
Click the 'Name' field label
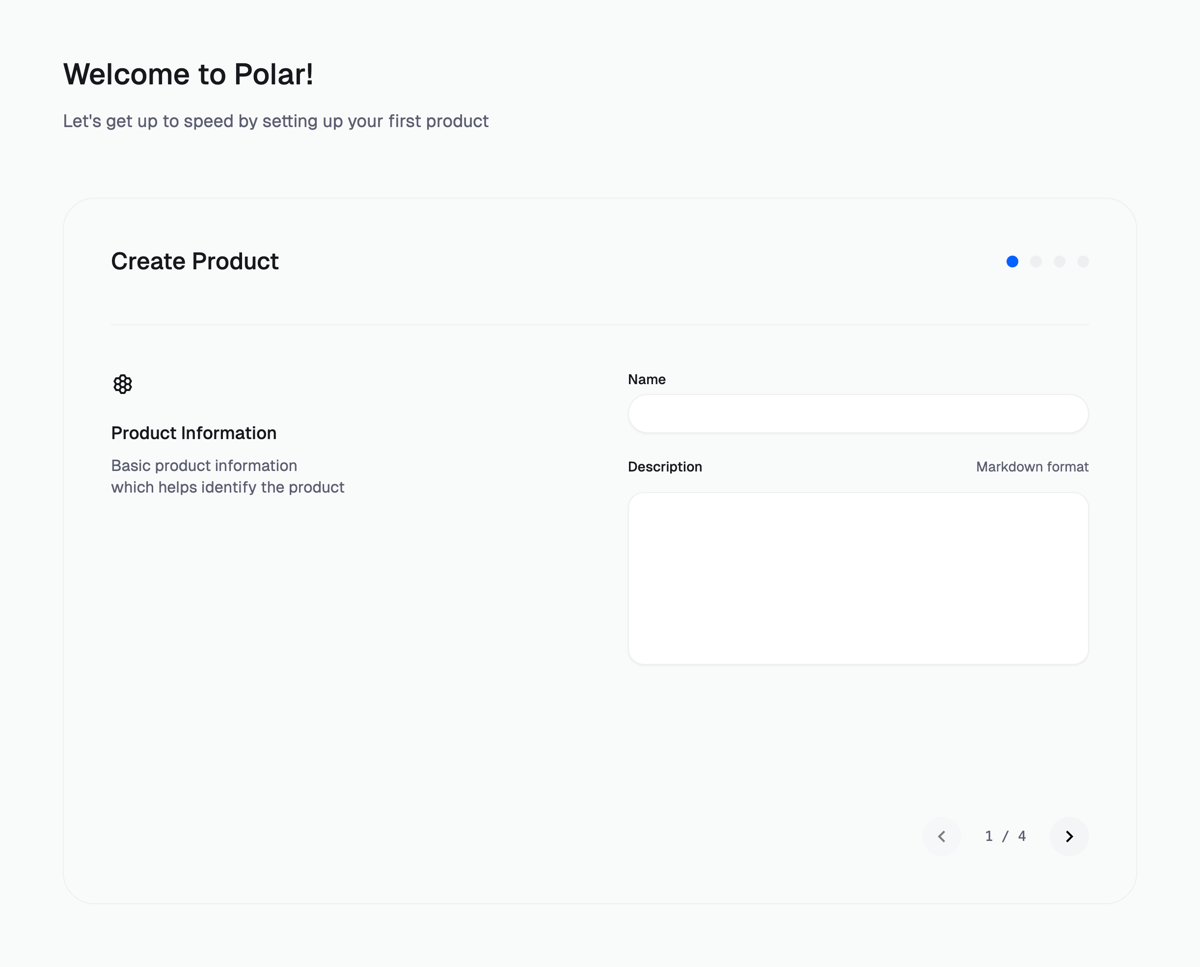click(647, 379)
